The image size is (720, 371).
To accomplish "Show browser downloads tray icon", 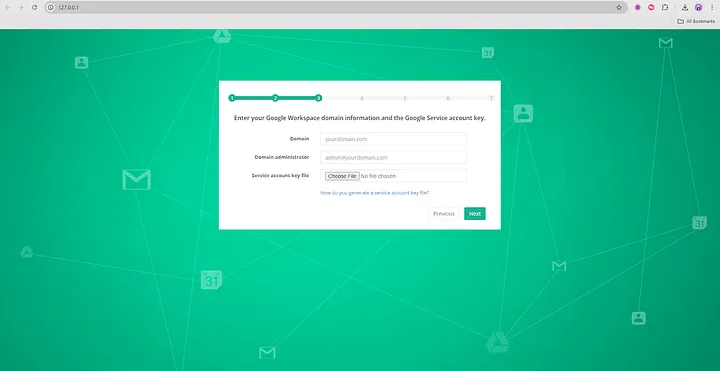I will [685, 7].
